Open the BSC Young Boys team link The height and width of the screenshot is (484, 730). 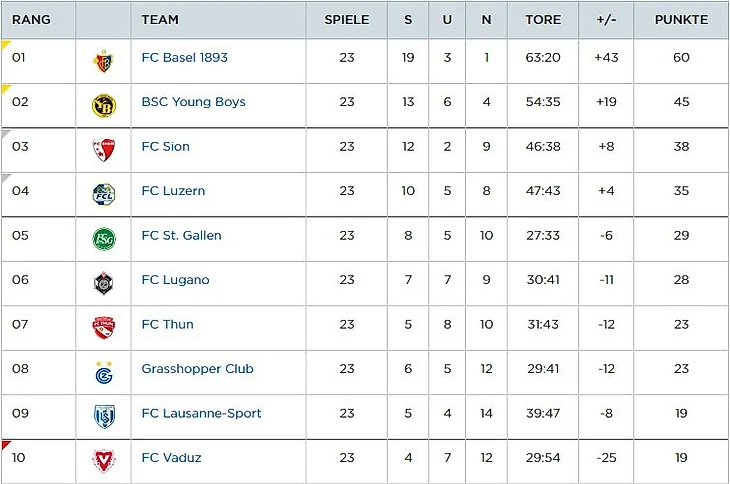click(194, 102)
